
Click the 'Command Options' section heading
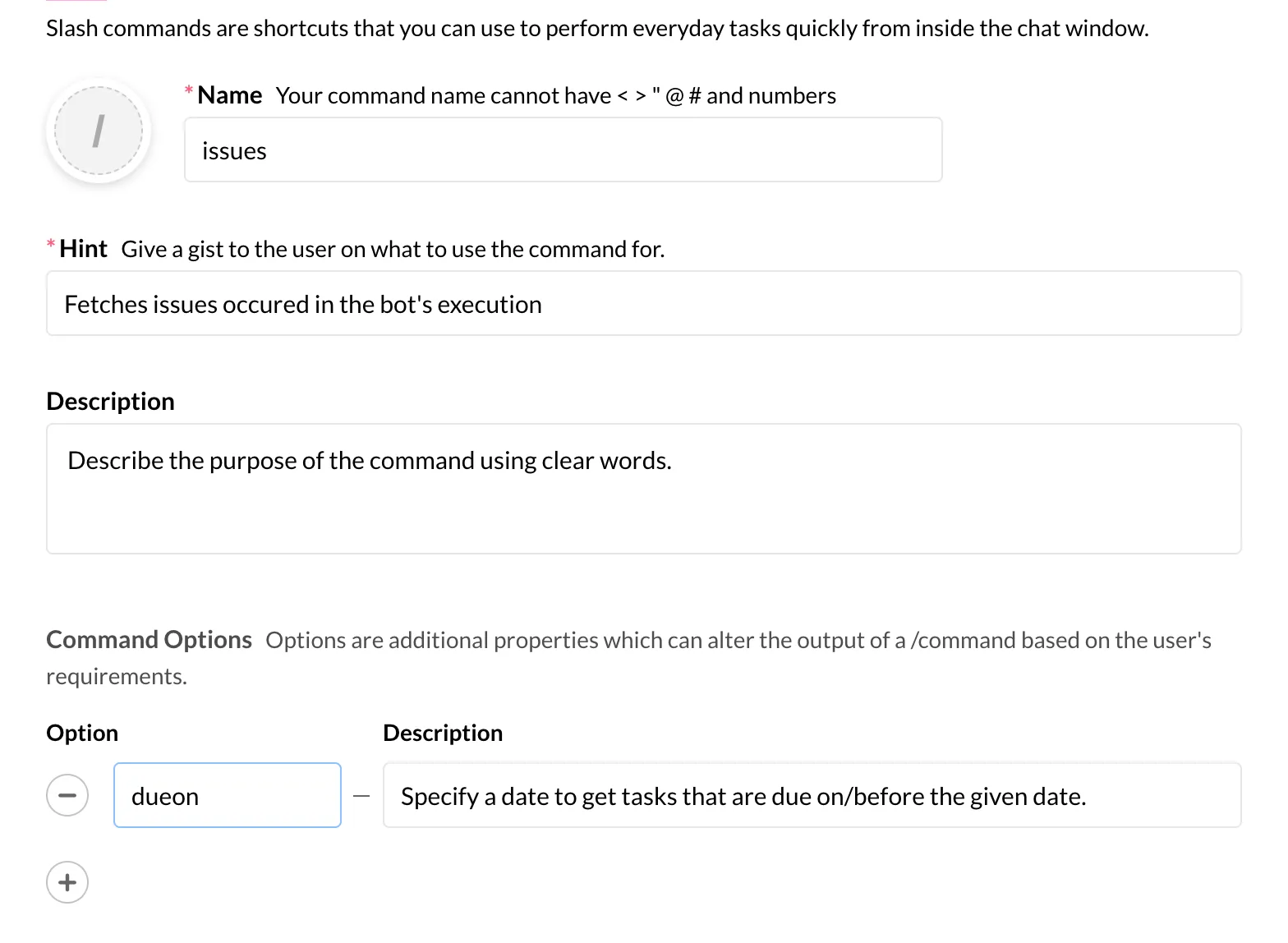coord(149,640)
